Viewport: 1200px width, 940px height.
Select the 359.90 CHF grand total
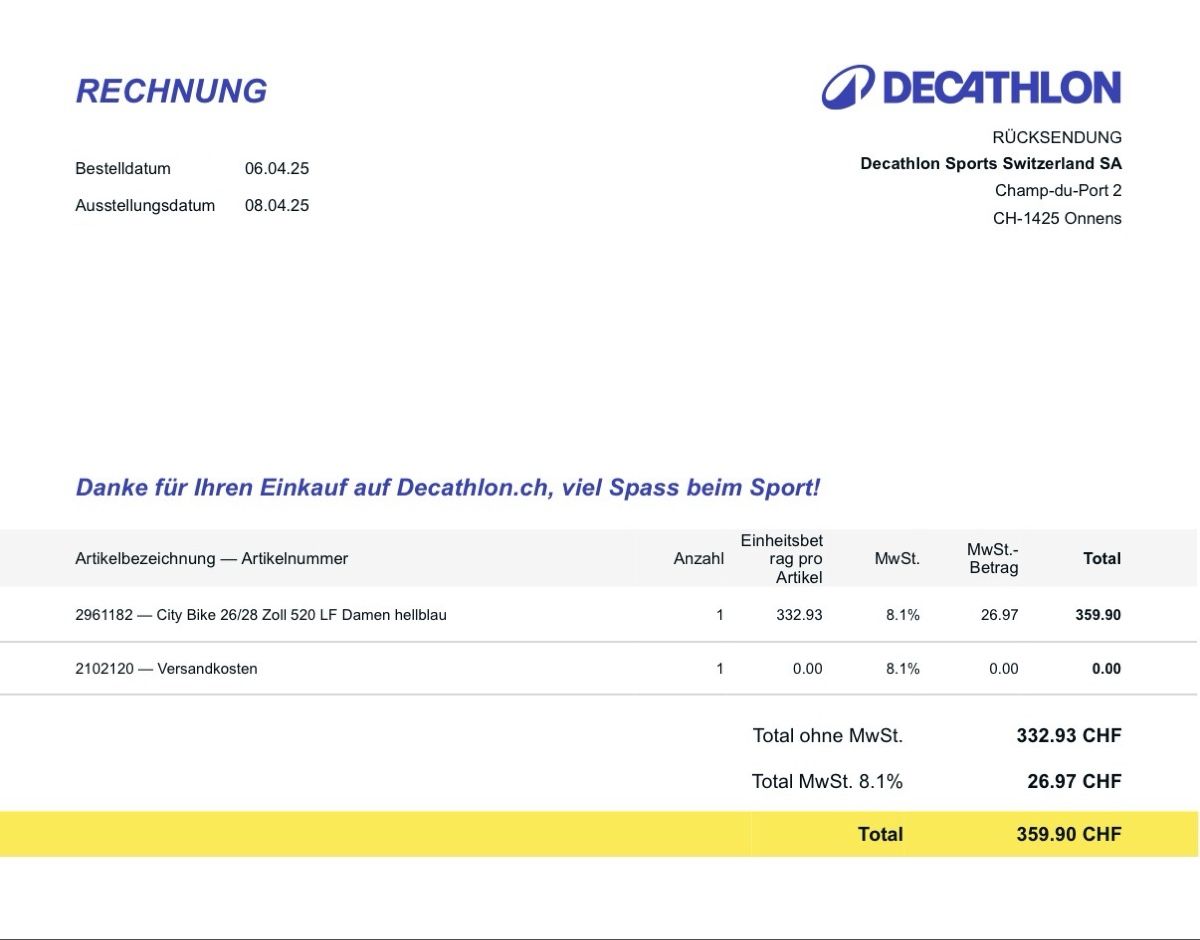click(1069, 834)
